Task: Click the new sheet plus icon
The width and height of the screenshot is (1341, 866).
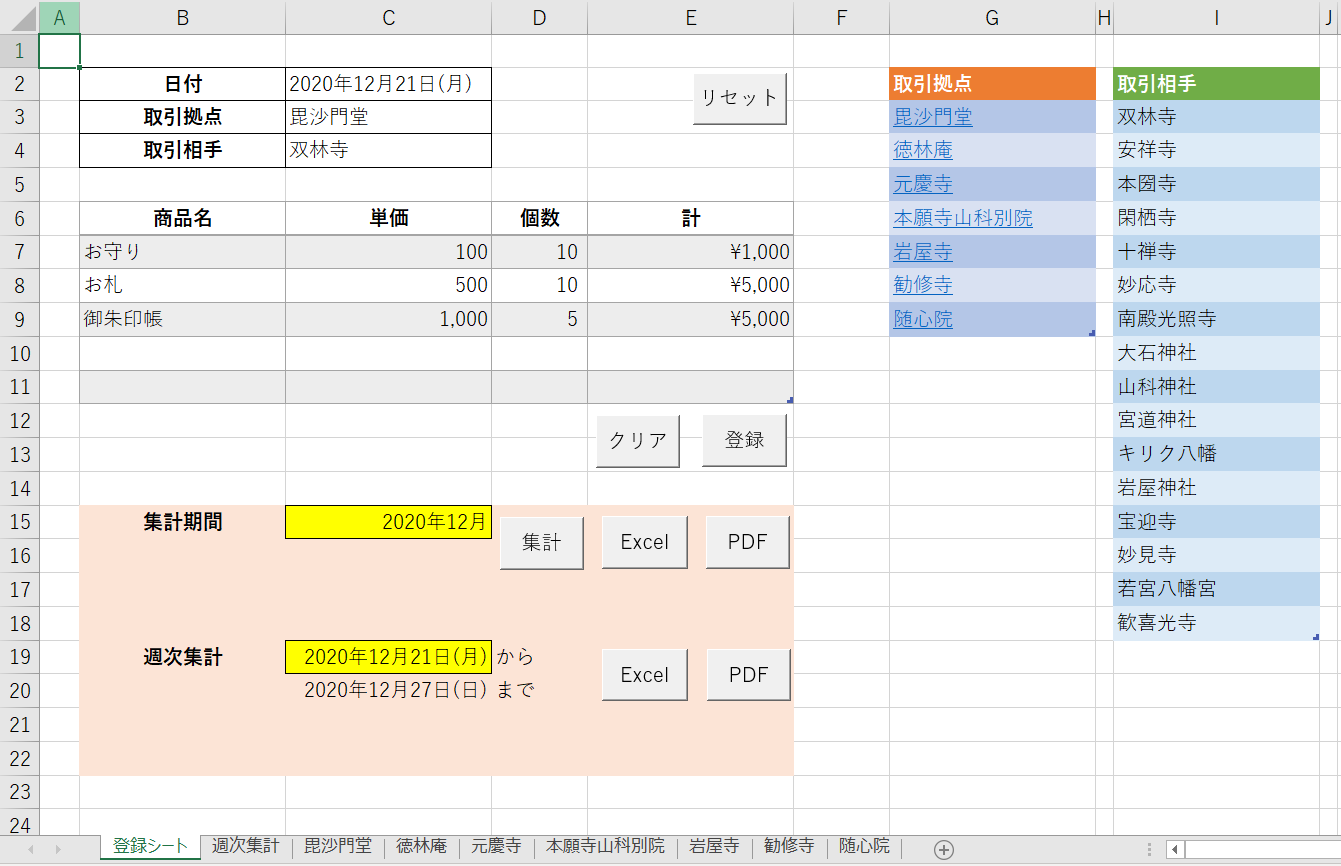Action: [x=943, y=849]
